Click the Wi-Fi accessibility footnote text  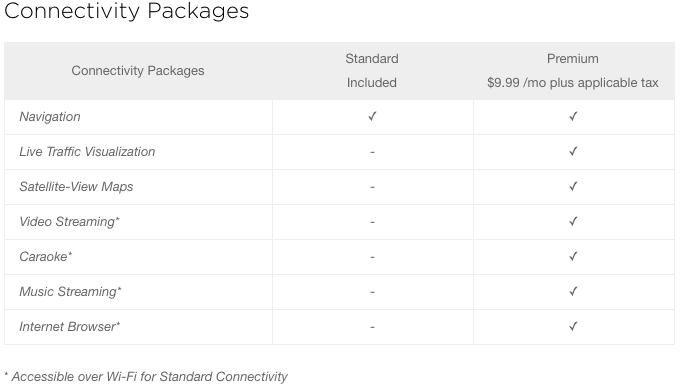click(146, 377)
